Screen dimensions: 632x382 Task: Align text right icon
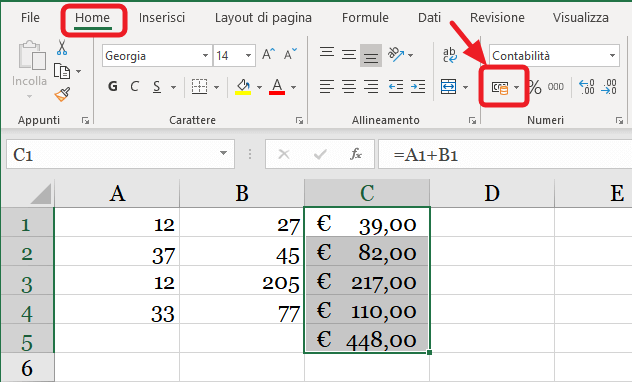pyautogui.click(x=370, y=87)
